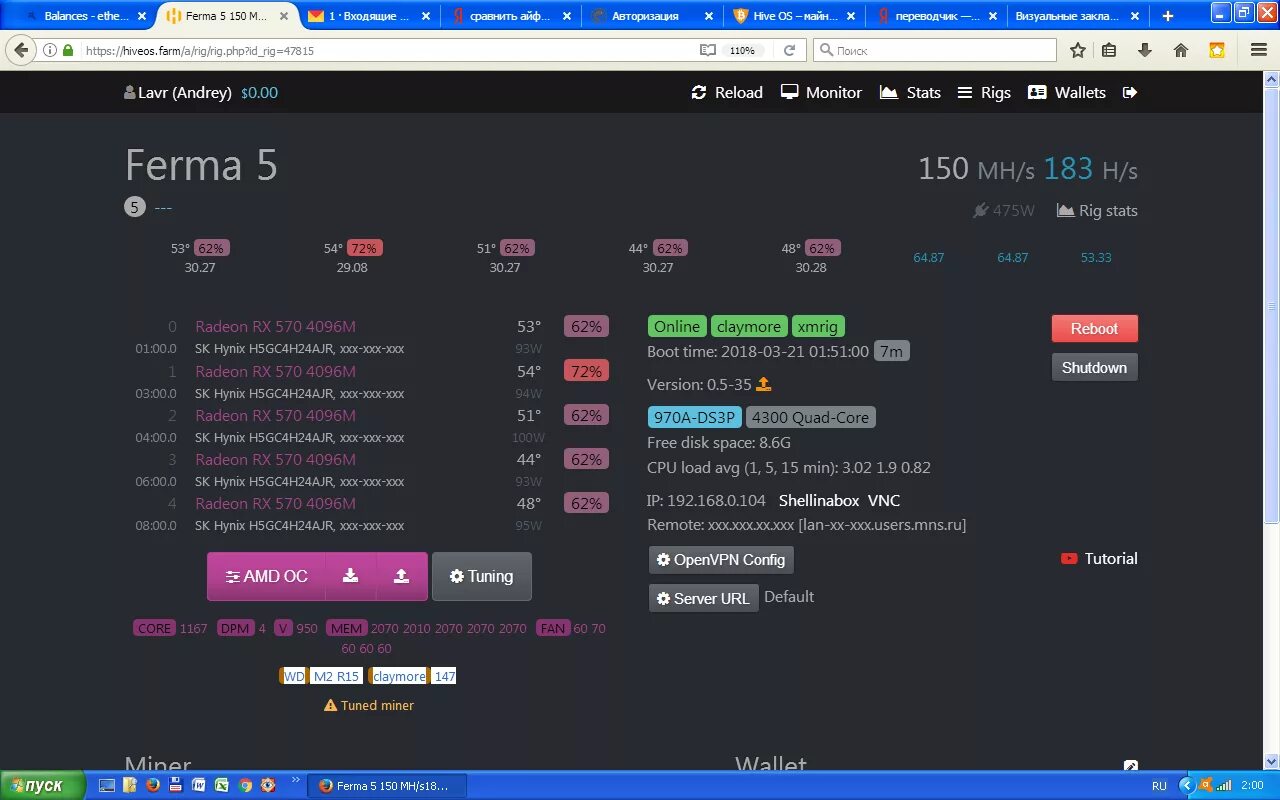Click the FAN overclock label

click(553, 628)
